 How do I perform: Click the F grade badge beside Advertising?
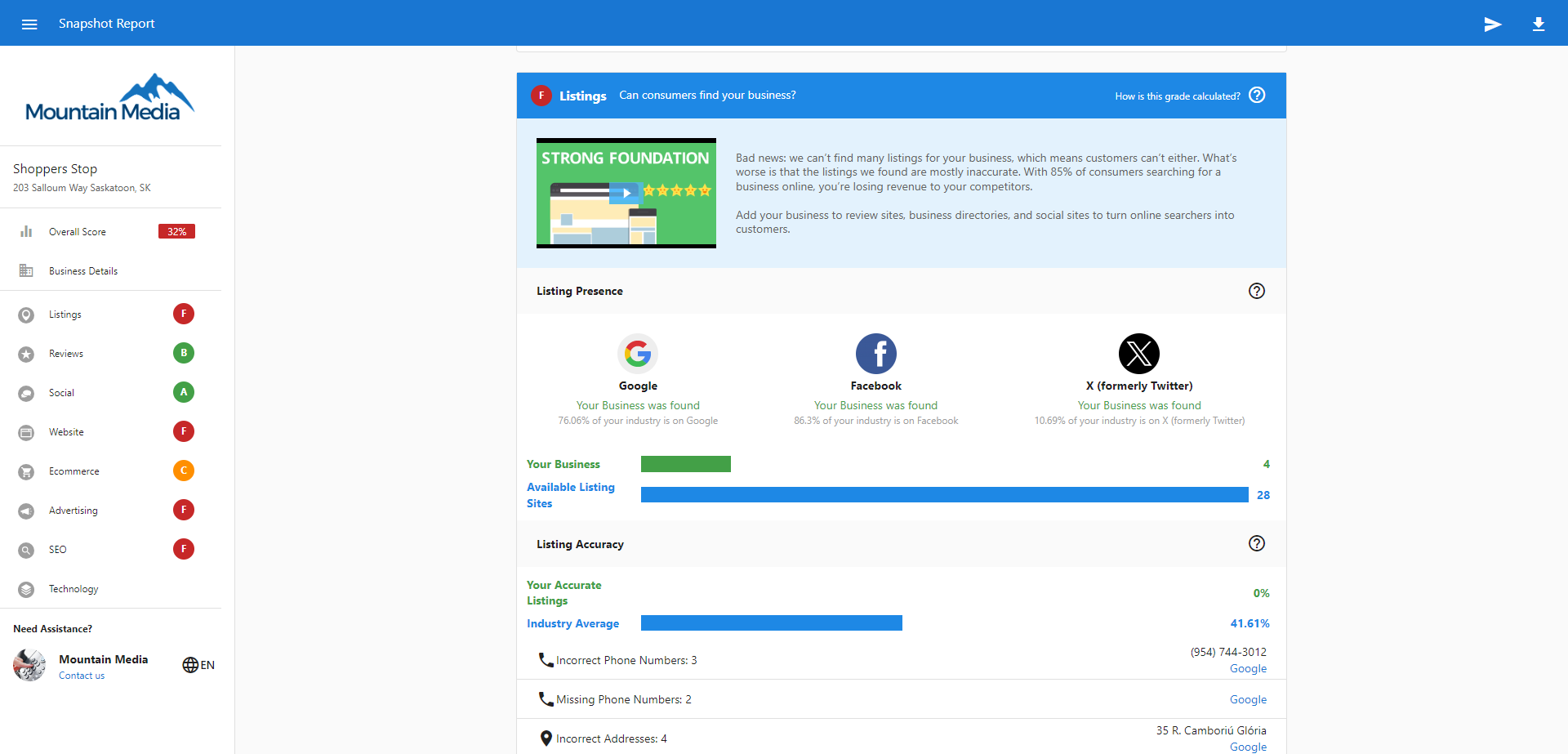184,510
